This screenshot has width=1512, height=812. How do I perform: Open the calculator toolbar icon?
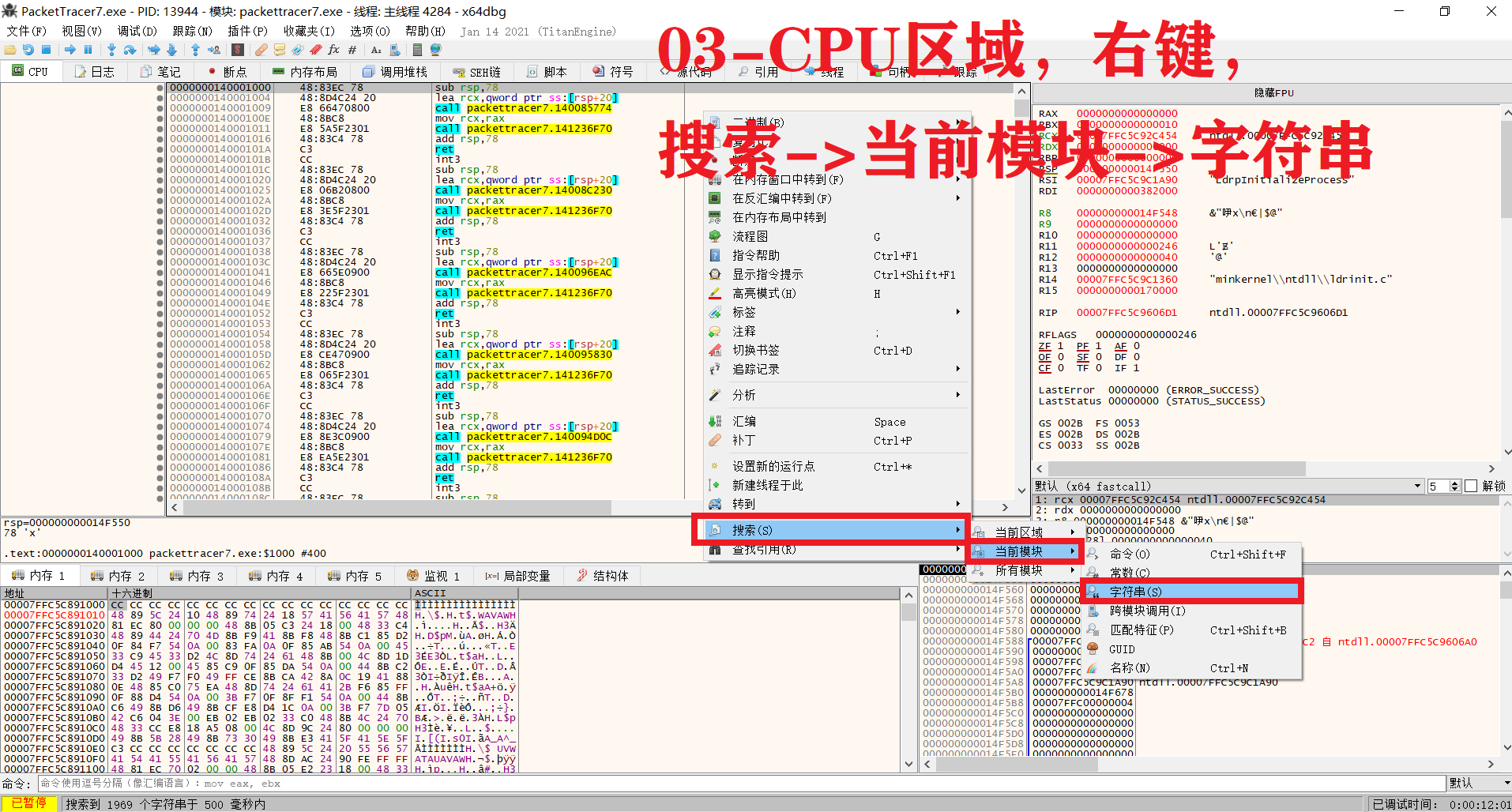(x=418, y=51)
